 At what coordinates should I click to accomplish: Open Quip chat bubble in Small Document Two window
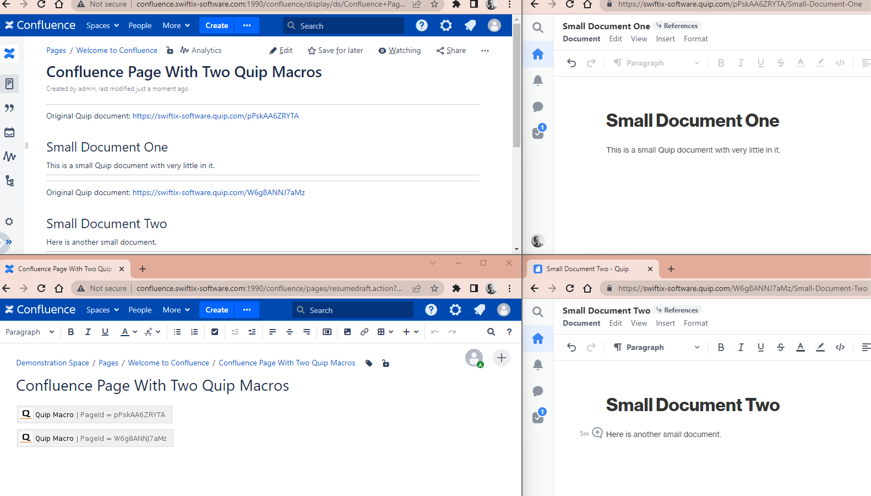tap(538, 391)
